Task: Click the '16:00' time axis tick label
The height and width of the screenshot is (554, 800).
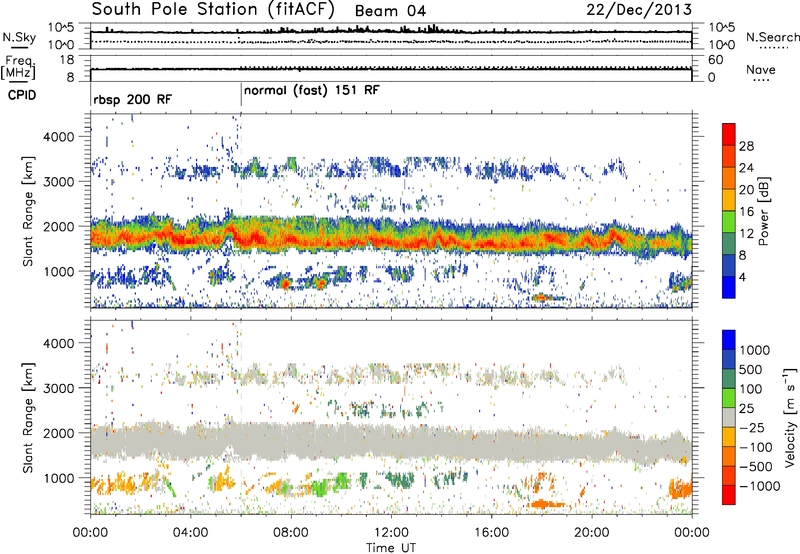Action: click(491, 533)
